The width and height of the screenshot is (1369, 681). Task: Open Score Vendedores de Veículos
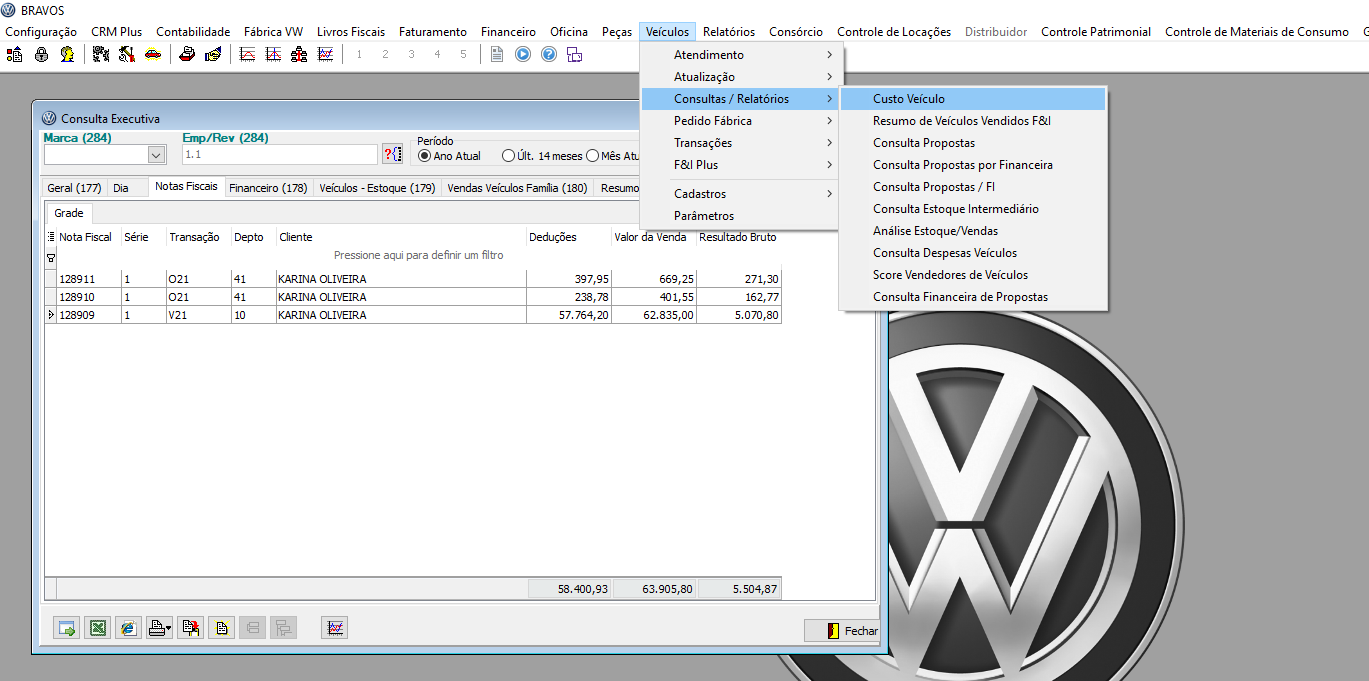tap(973, 275)
